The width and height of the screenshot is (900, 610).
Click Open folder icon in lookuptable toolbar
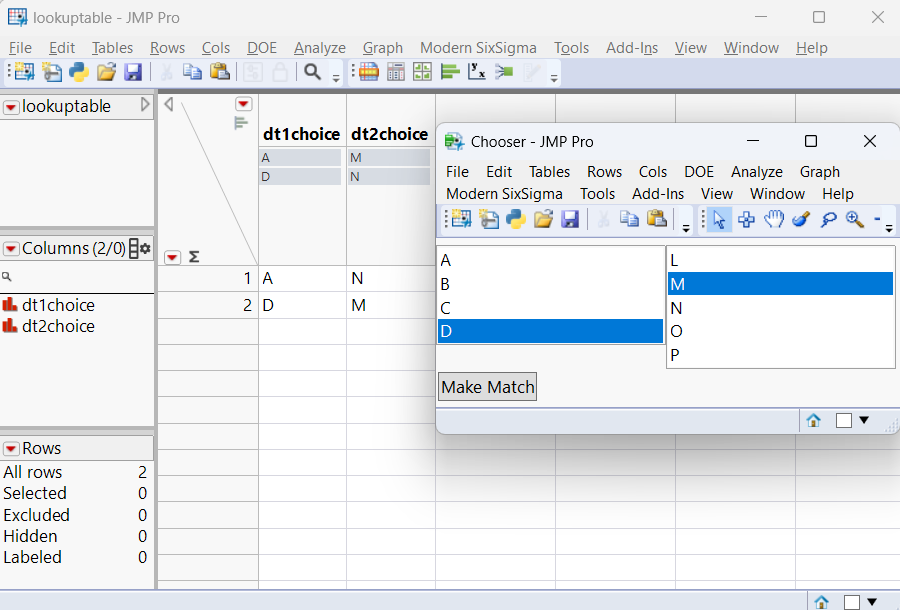pos(106,72)
